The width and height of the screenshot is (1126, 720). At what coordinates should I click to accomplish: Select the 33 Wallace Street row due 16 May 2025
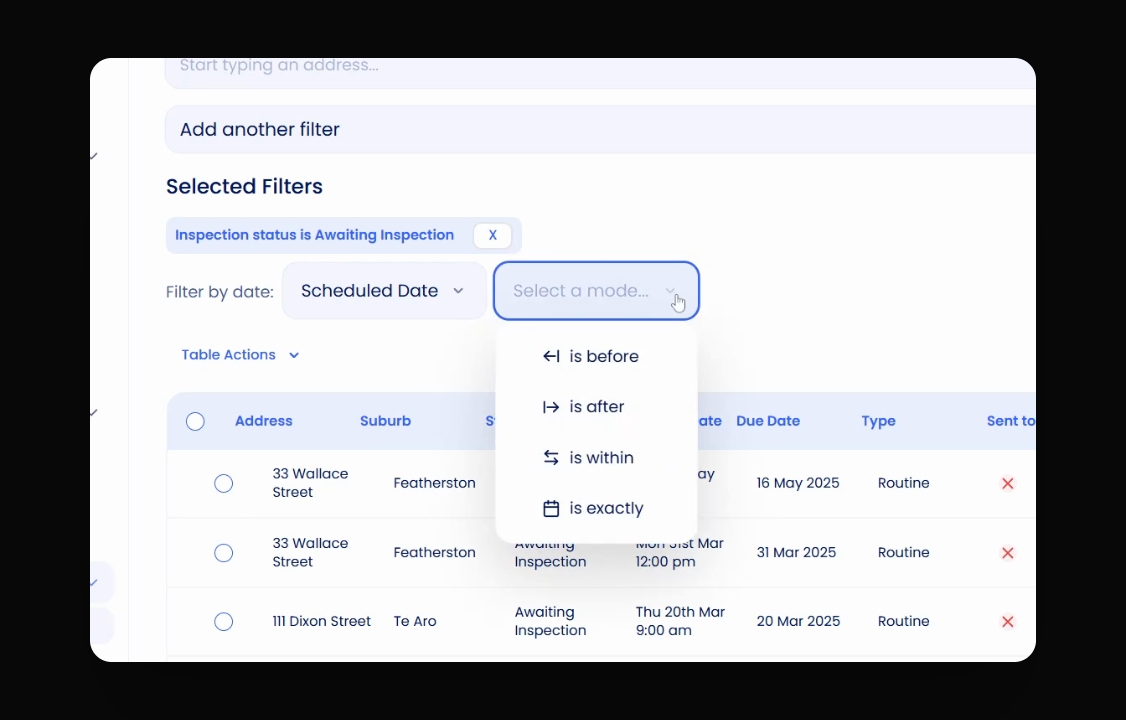[x=223, y=483]
